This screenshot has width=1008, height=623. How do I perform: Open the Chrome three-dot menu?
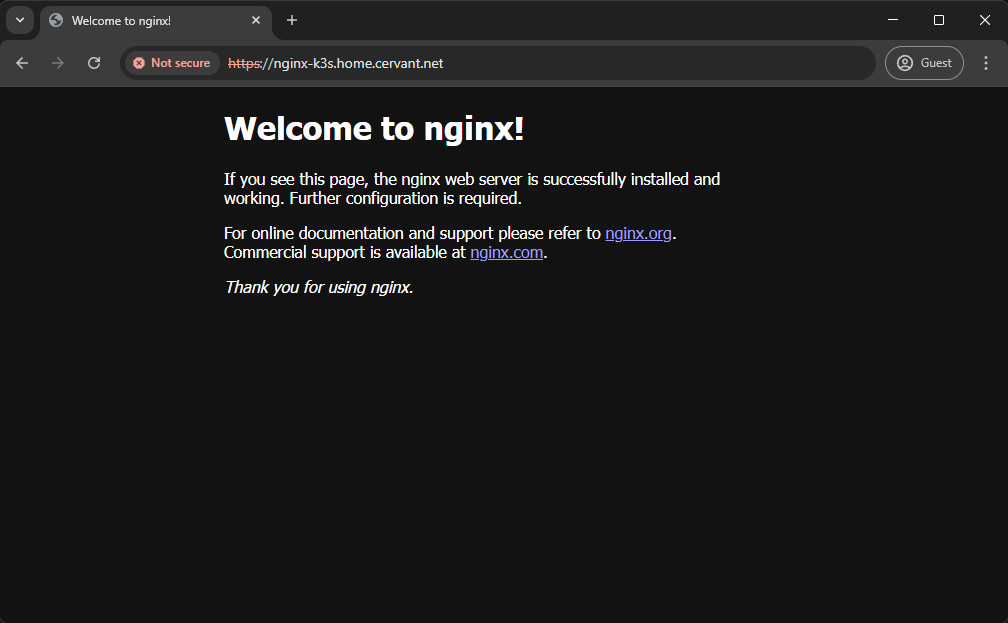tap(986, 63)
